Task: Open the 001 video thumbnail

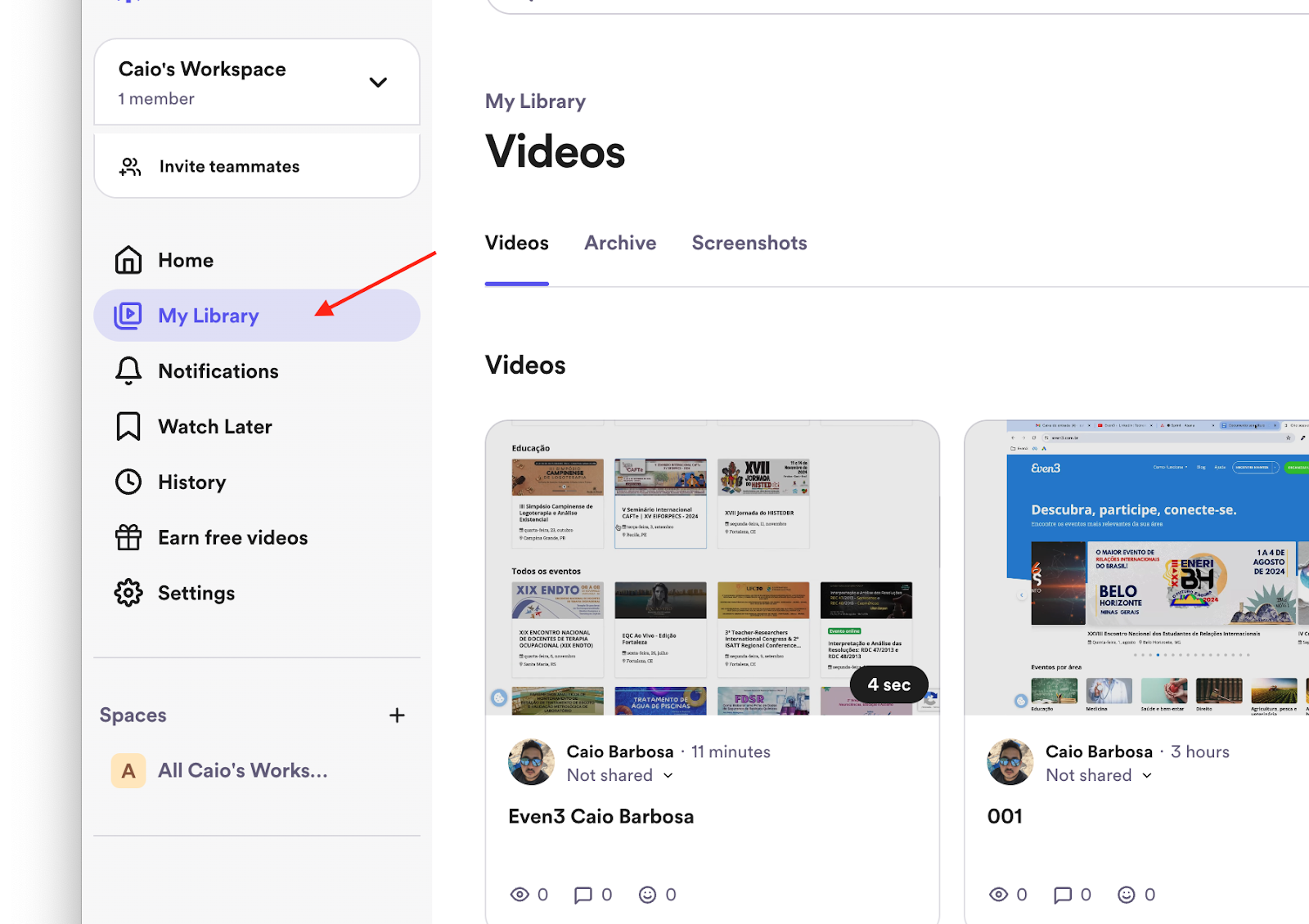Action: click(1137, 568)
